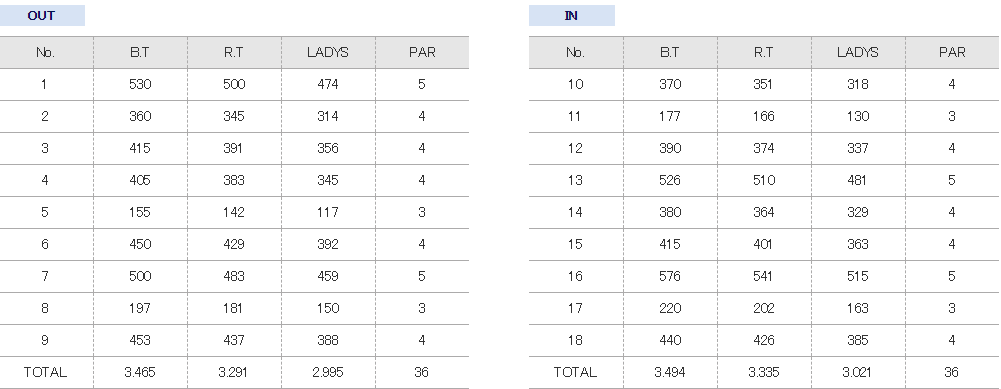The image size is (1001, 389).
Task: Click the PAR header in OUT table
Action: 422,52
